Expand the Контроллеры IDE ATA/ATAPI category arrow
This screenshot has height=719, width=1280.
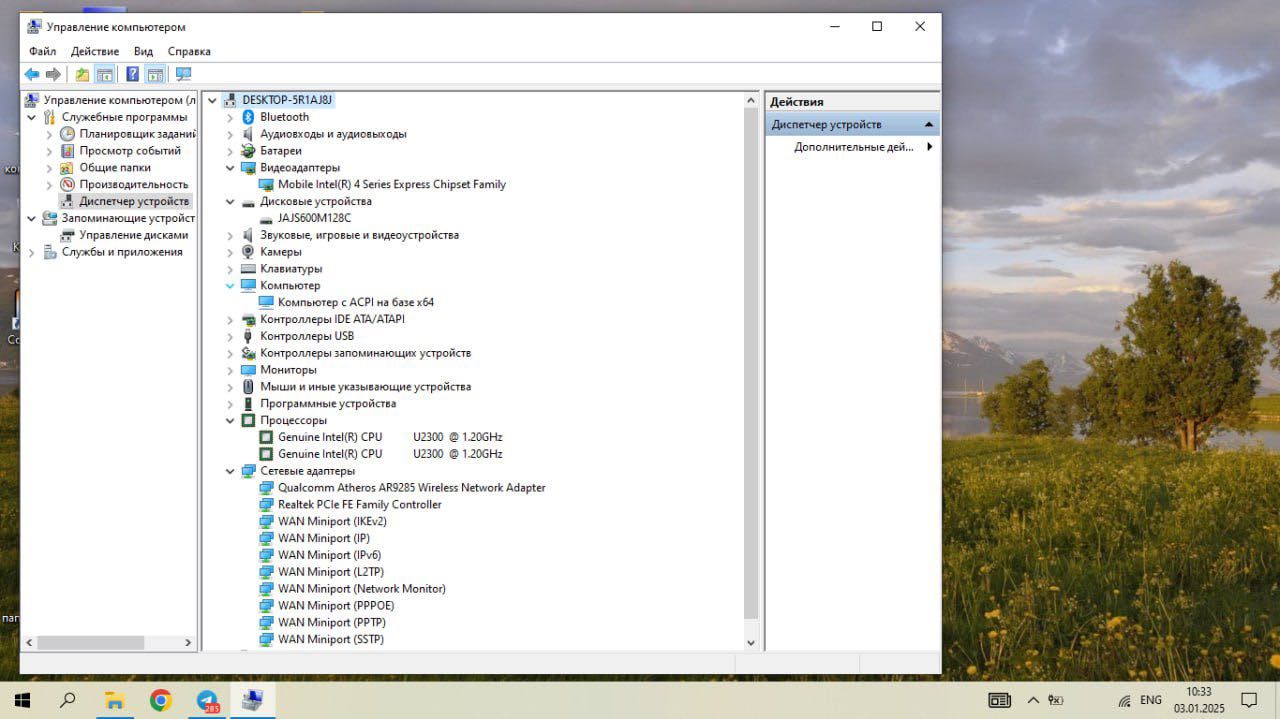pos(230,320)
